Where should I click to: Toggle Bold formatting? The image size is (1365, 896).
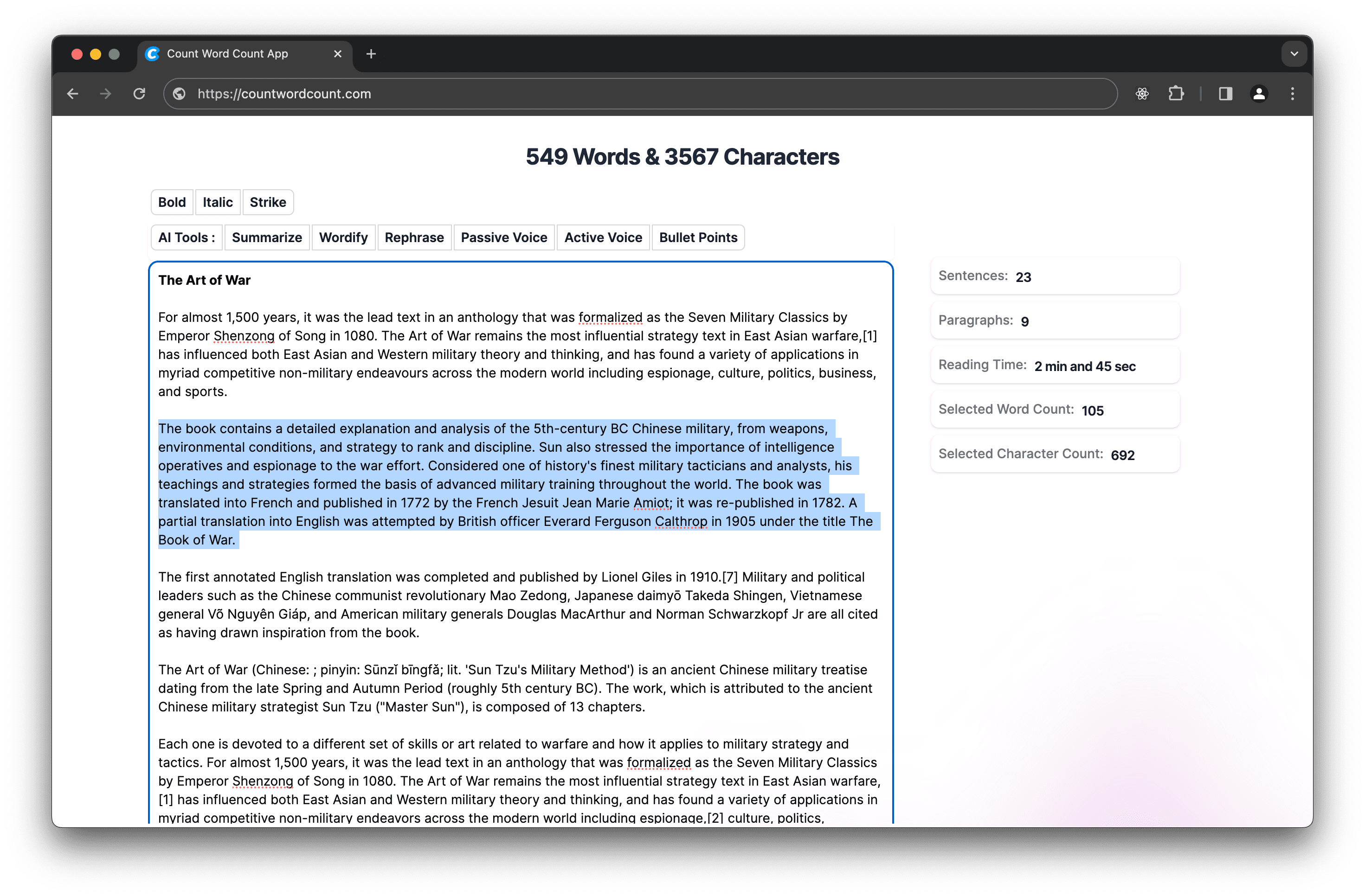[x=172, y=202]
